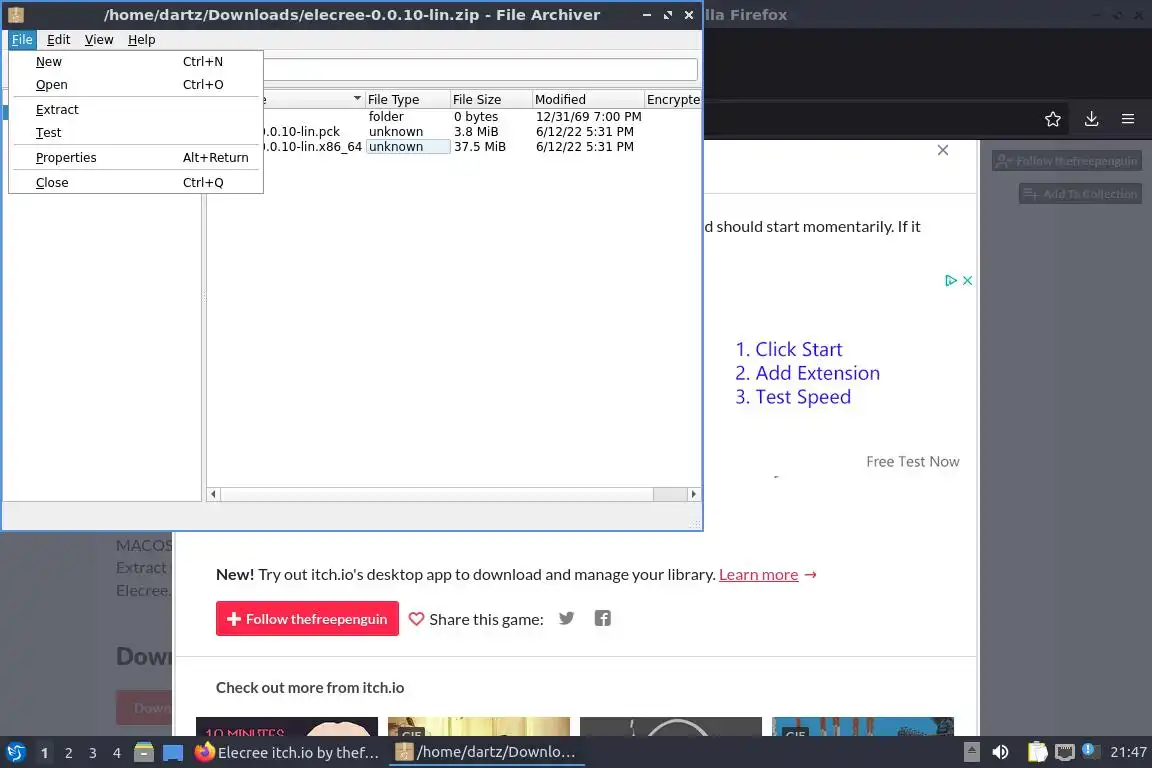Choose Close in the File menu
Viewport: 1152px width, 768px height.
135,182
